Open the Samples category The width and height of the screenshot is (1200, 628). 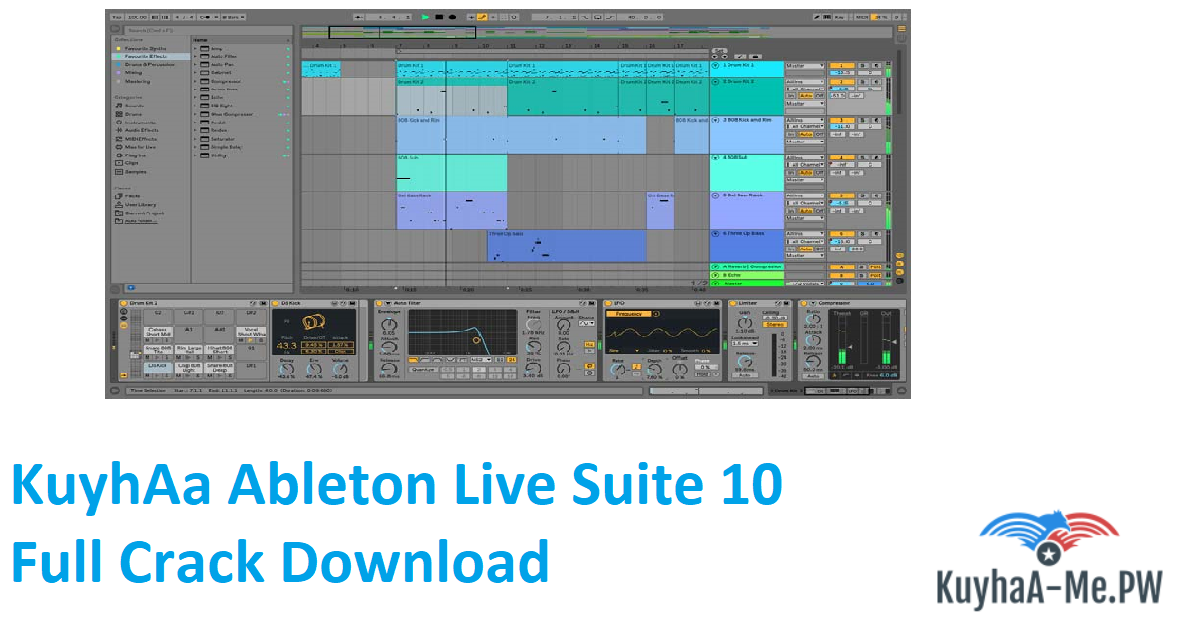(135, 171)
